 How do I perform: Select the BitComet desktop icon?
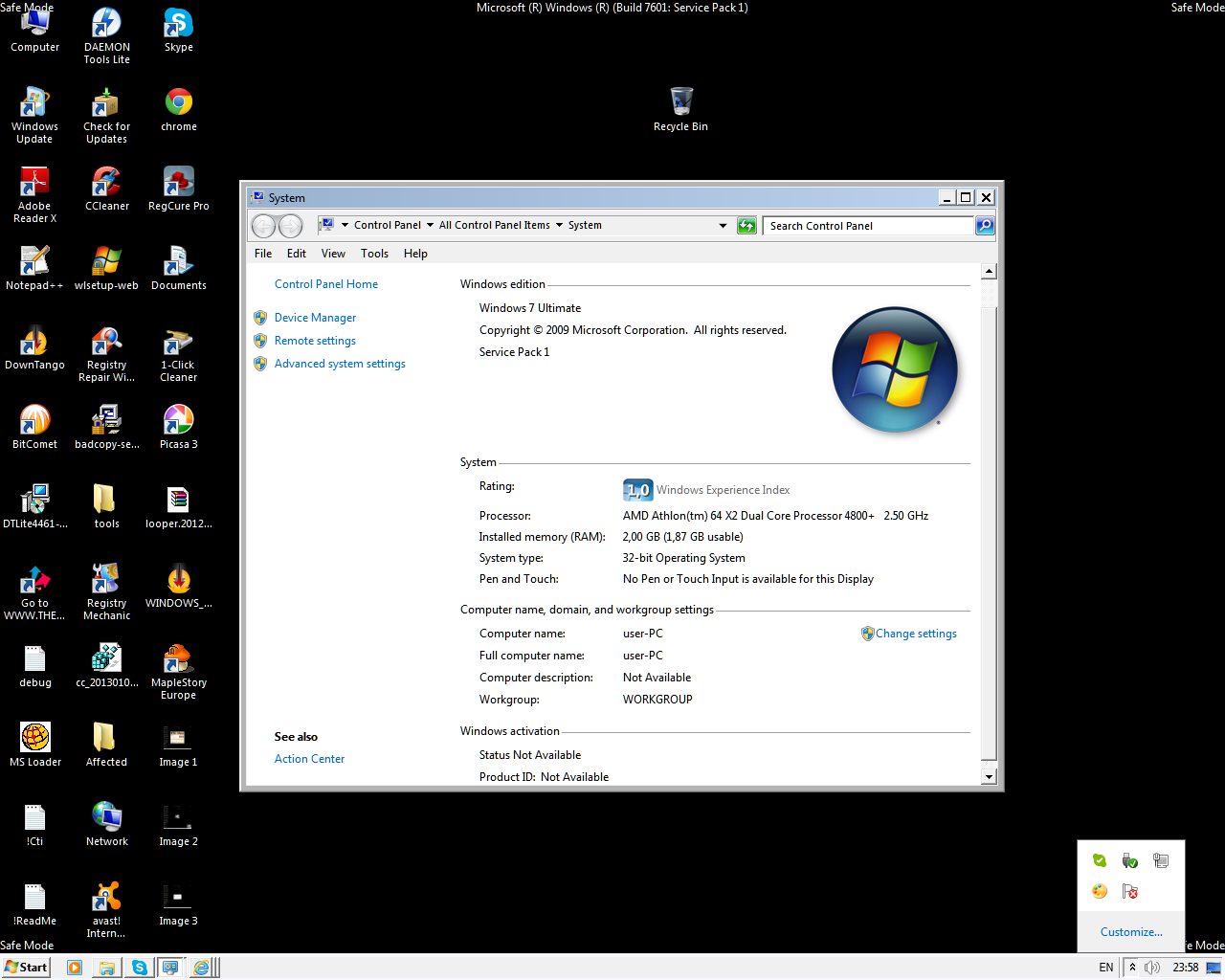pos(34,427)
